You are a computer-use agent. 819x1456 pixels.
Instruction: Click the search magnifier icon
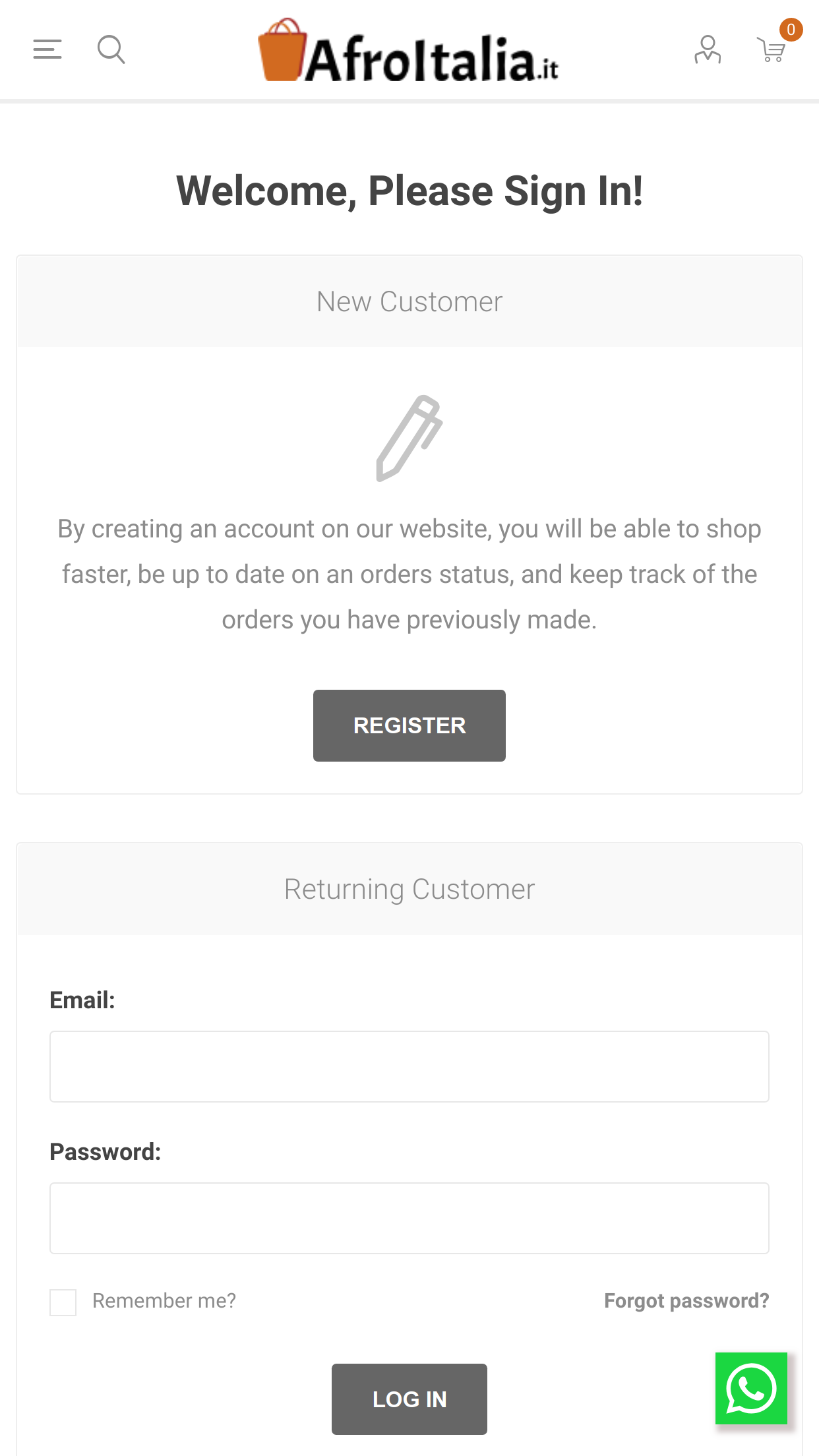[x=111, y=48]
